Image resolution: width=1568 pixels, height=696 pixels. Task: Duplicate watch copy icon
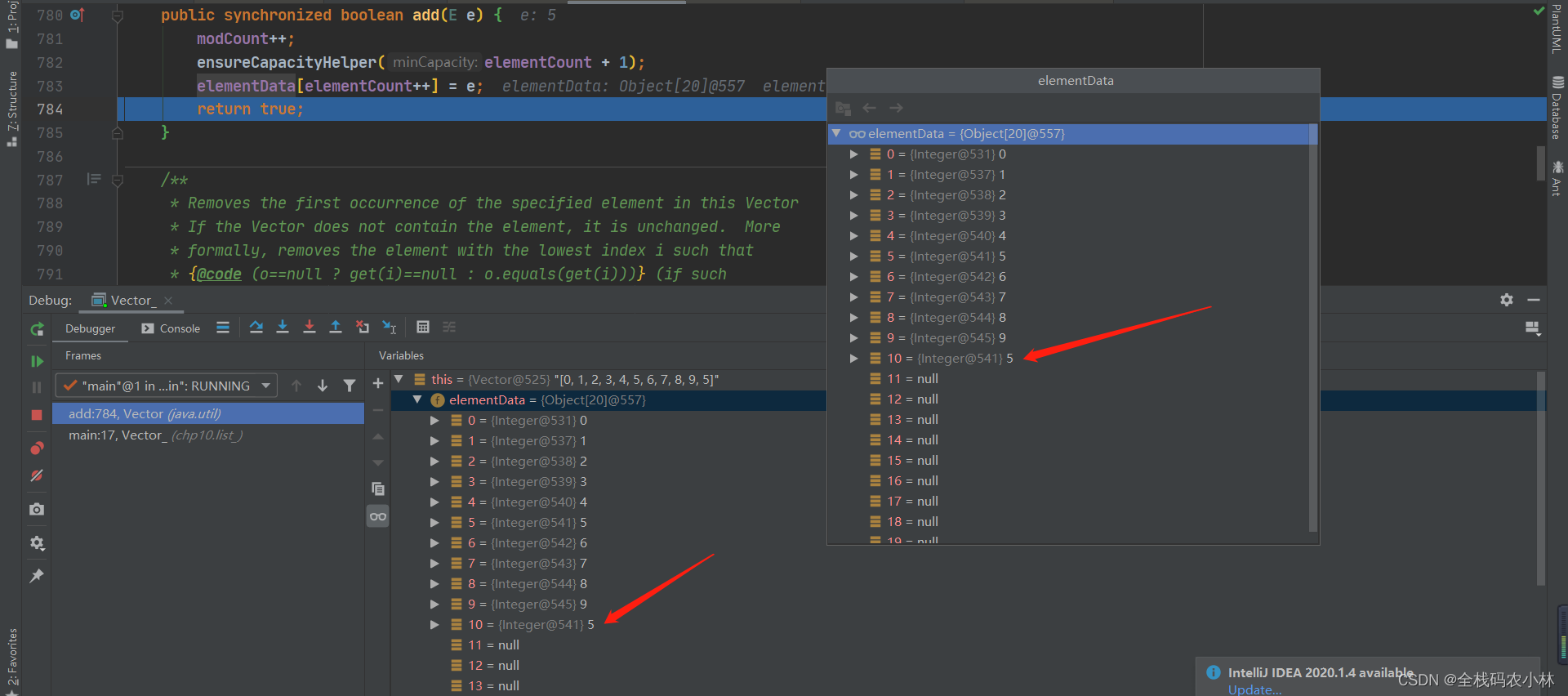click(377, 489)
